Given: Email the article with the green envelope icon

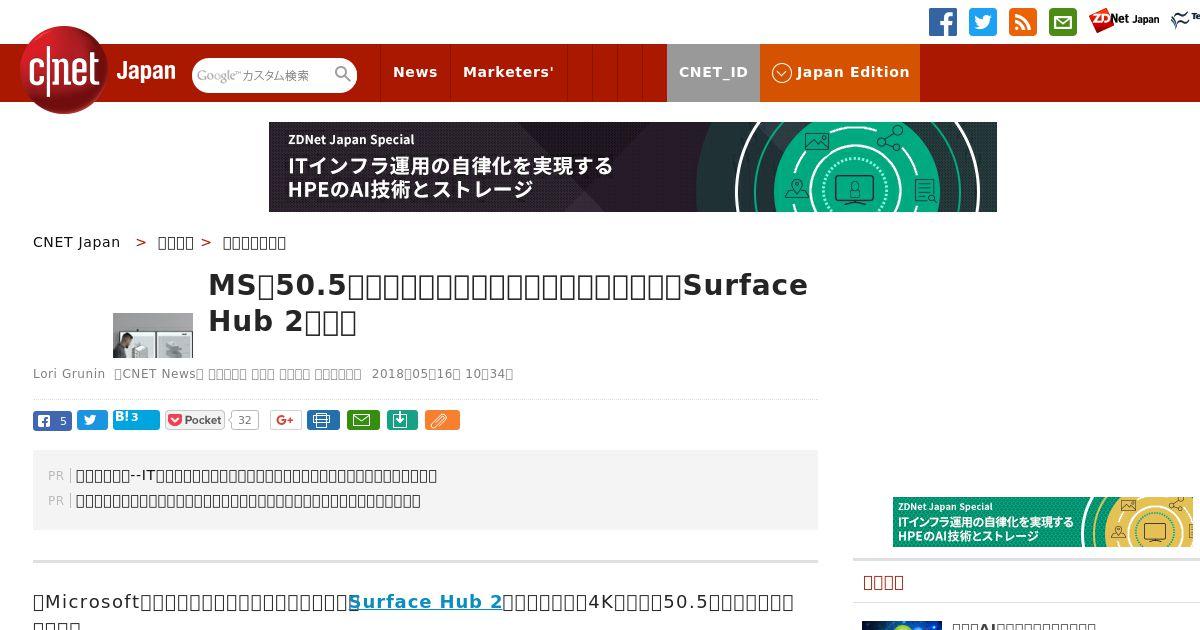Looking at the screenshot, I should coord(363,421).
